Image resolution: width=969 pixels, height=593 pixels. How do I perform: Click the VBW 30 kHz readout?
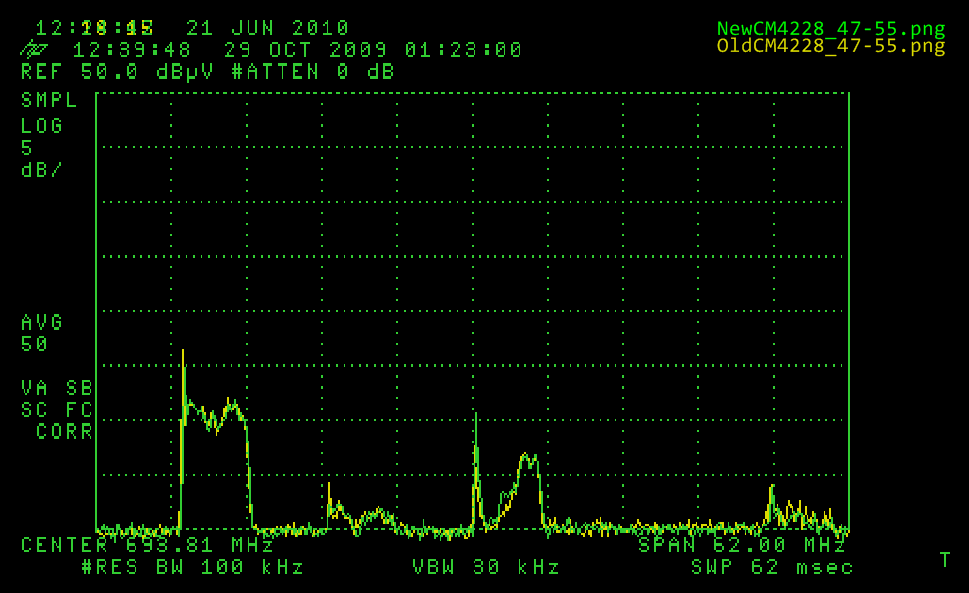[x=486, y=567]
